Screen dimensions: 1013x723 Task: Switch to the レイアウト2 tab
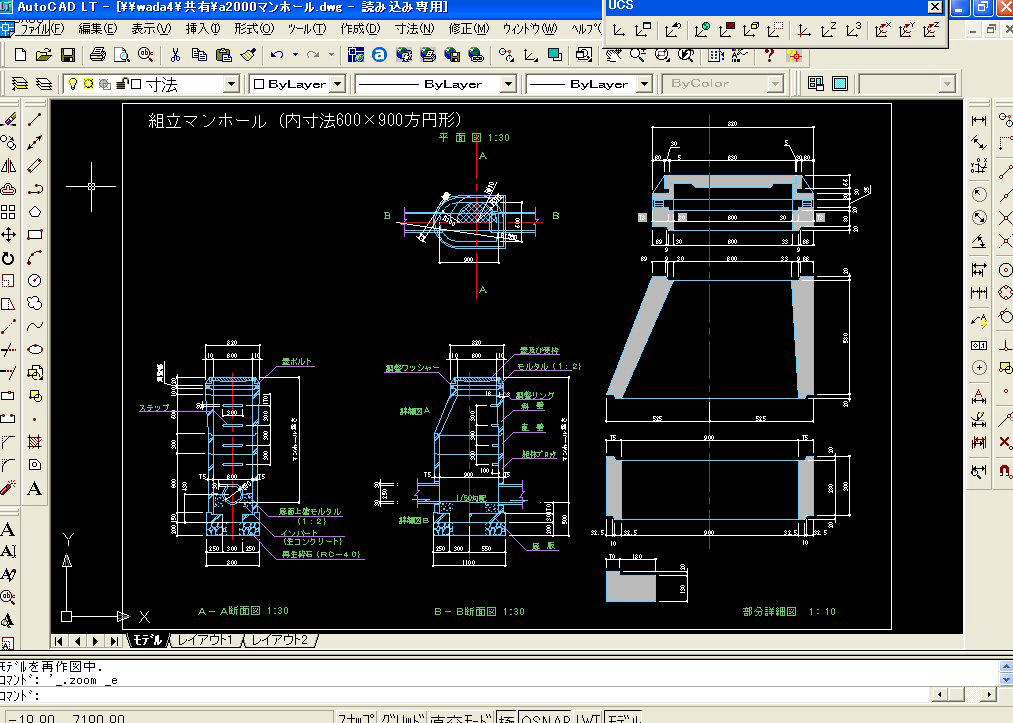280,640
